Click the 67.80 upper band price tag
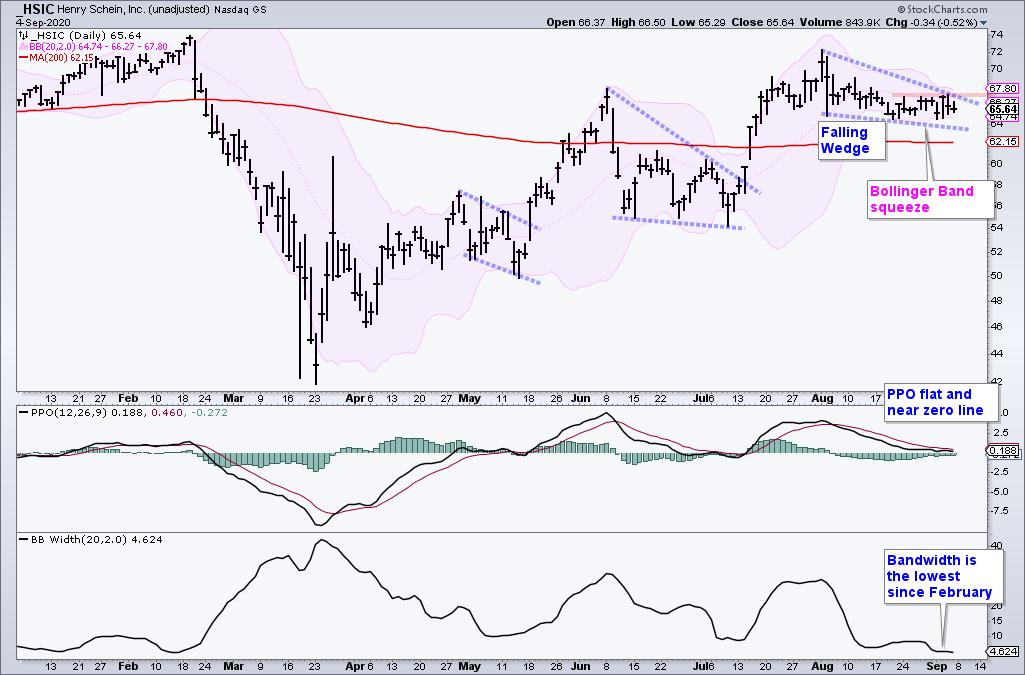The image size is (1025, 675). point(1002,88)
